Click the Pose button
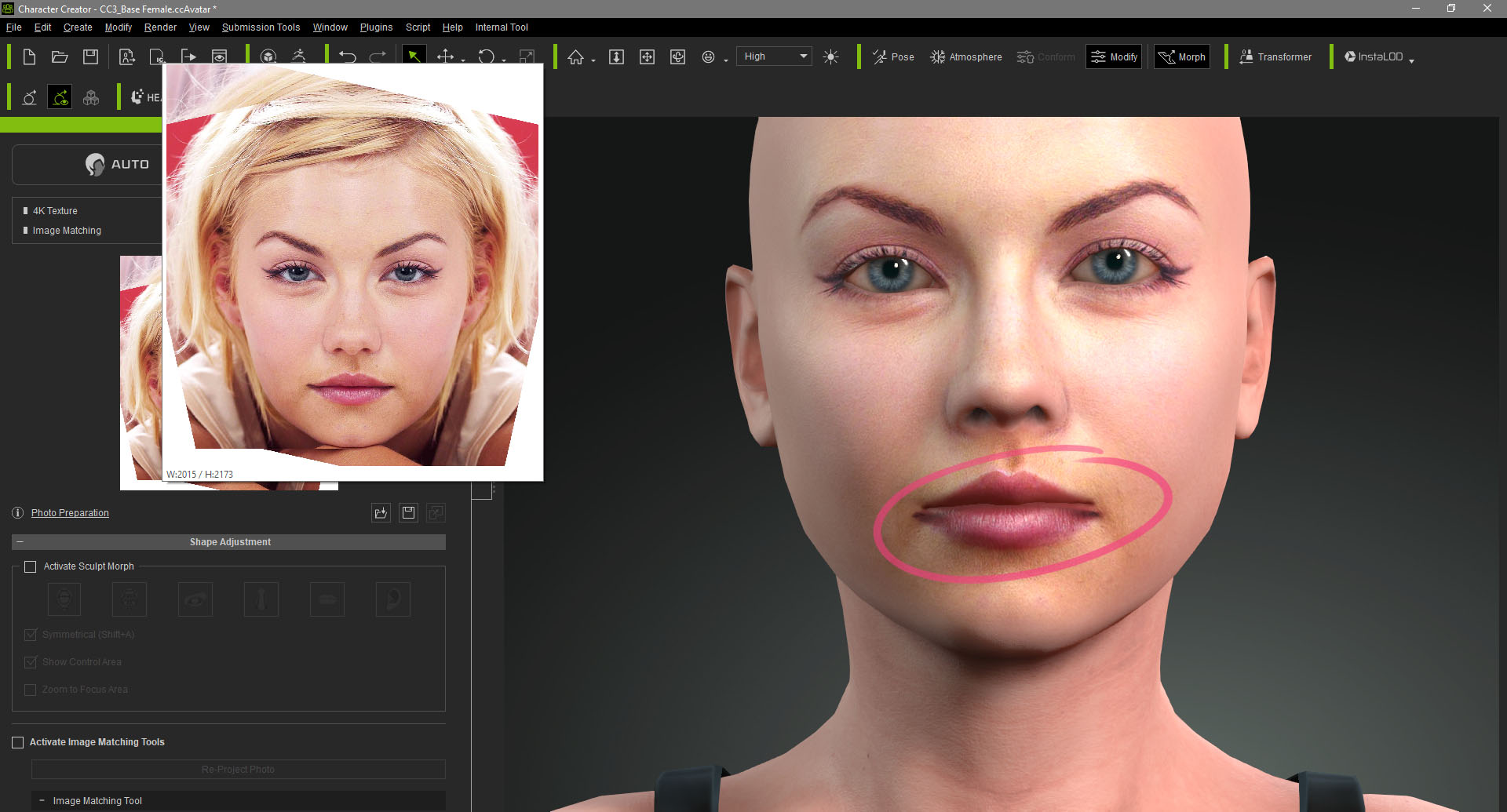This screenshot has width=1507, height=812. tap(893, 56)
